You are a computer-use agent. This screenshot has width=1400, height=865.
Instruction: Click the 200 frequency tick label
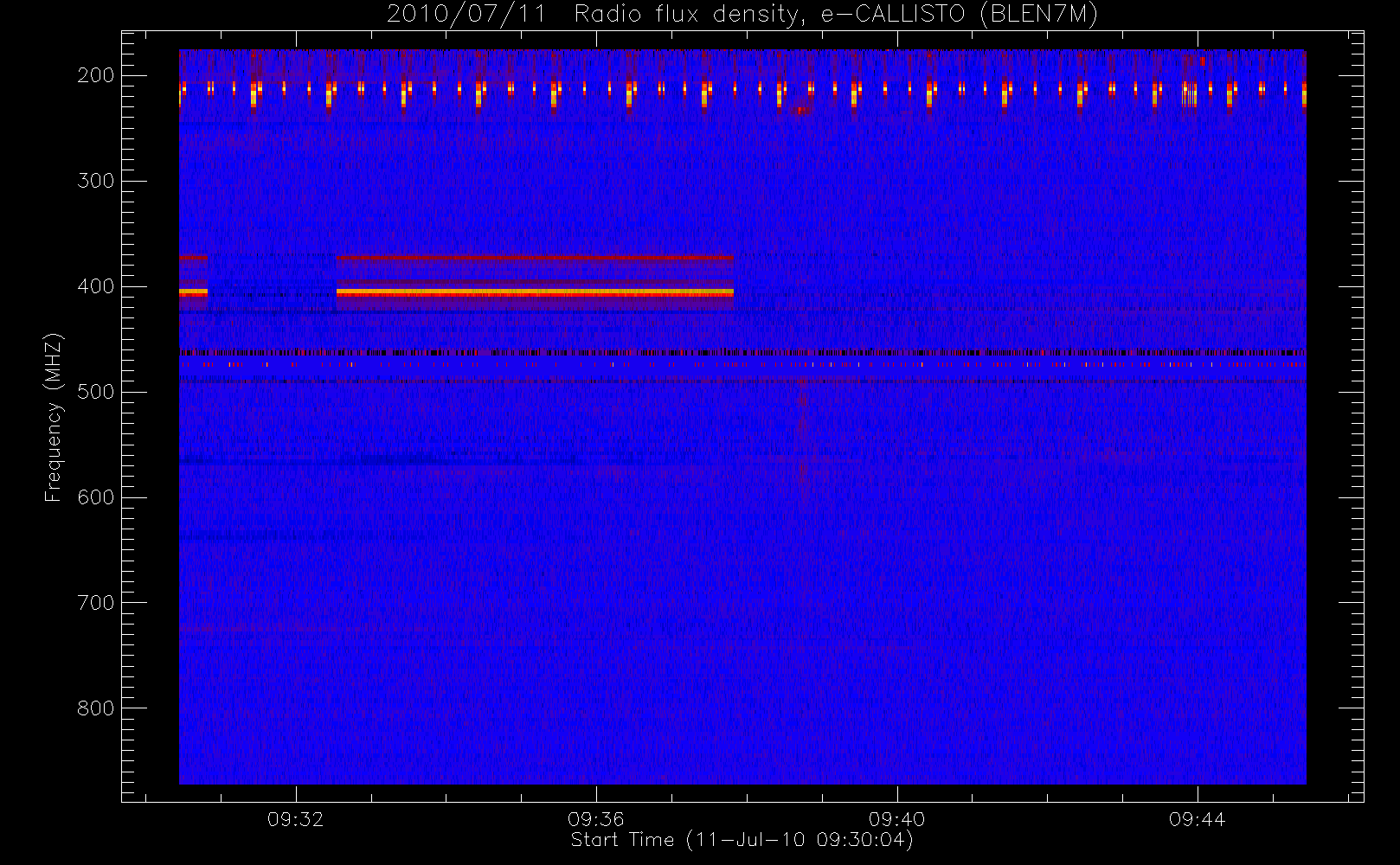coord(95,75)
